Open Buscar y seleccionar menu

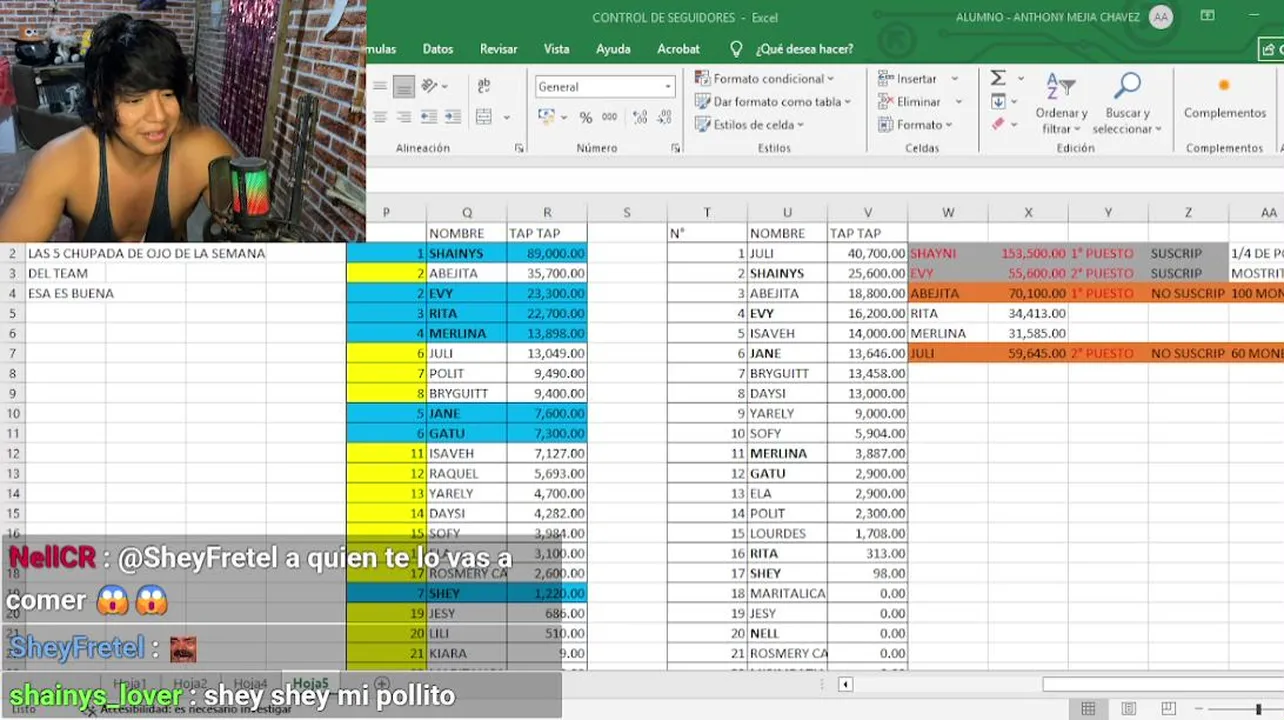pos(1127,103)
